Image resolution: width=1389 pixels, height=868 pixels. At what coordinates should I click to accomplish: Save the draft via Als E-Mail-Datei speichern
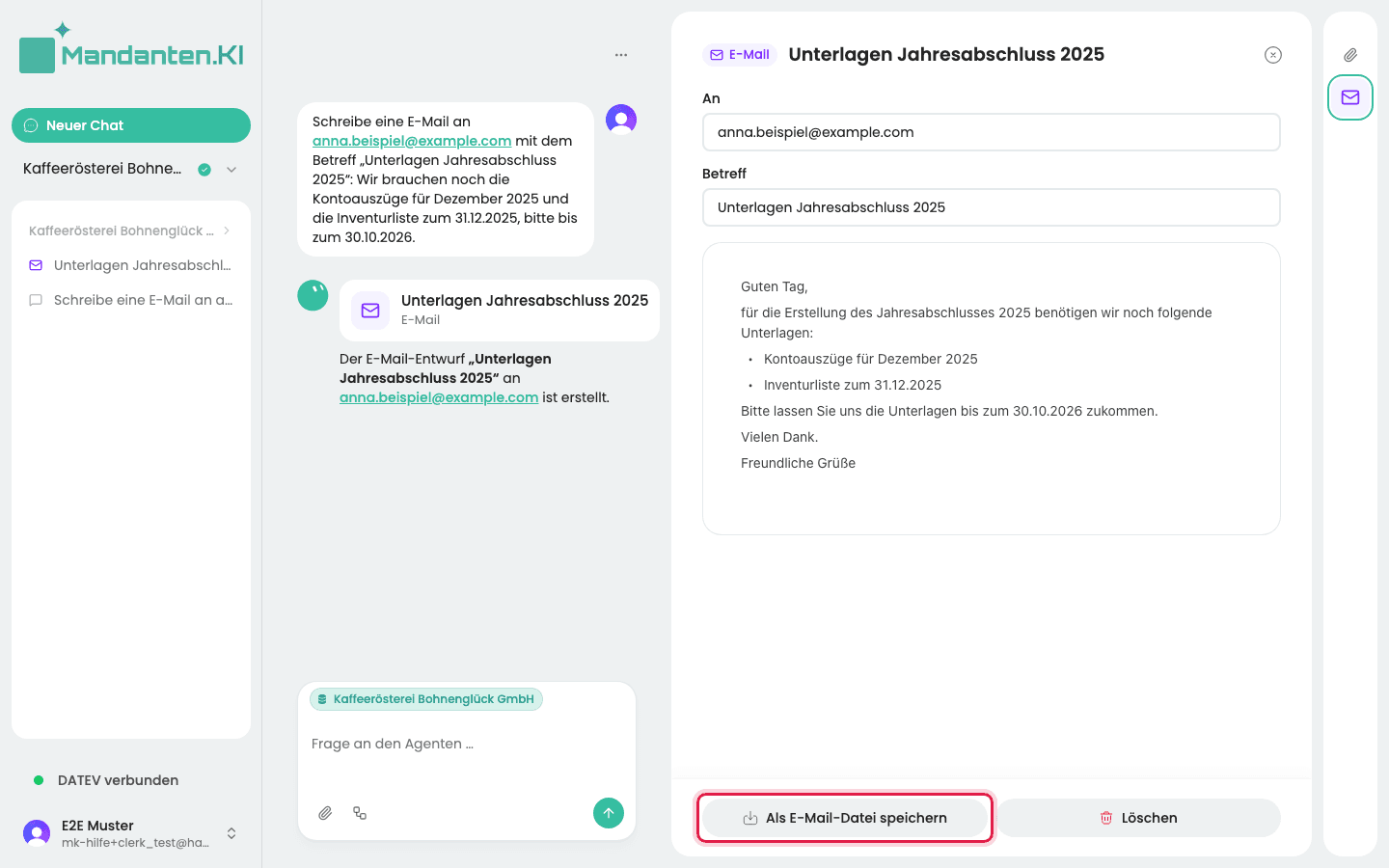[x=845, y=818]
